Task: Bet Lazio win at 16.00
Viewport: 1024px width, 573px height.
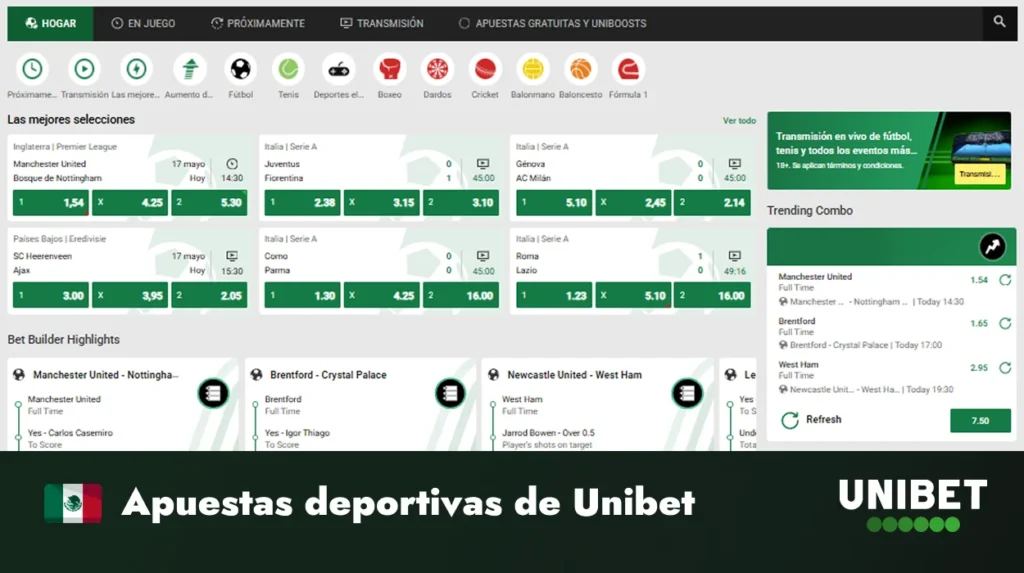Action: 712,295
